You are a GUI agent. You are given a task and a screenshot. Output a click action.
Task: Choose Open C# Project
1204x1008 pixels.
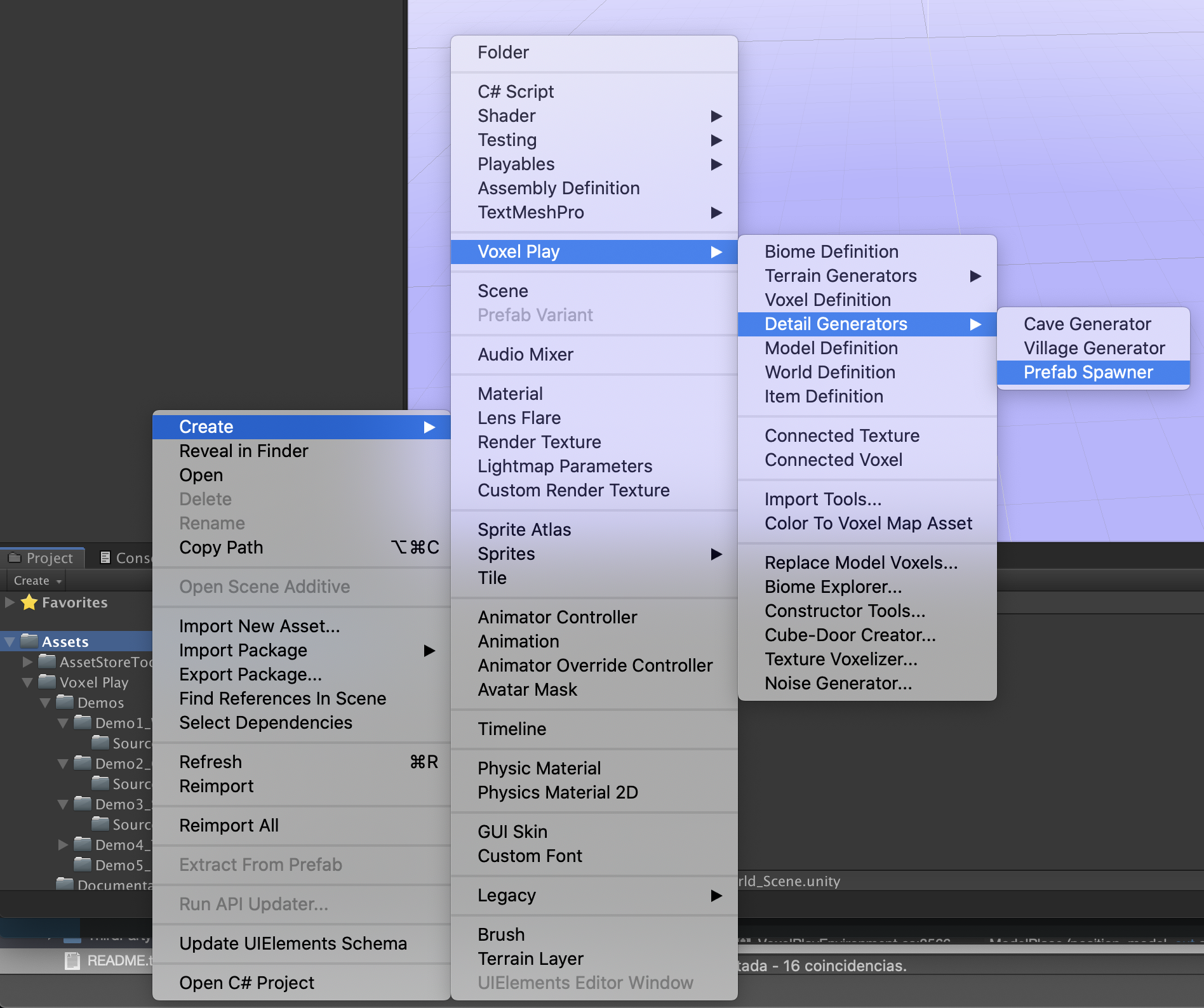302,983
